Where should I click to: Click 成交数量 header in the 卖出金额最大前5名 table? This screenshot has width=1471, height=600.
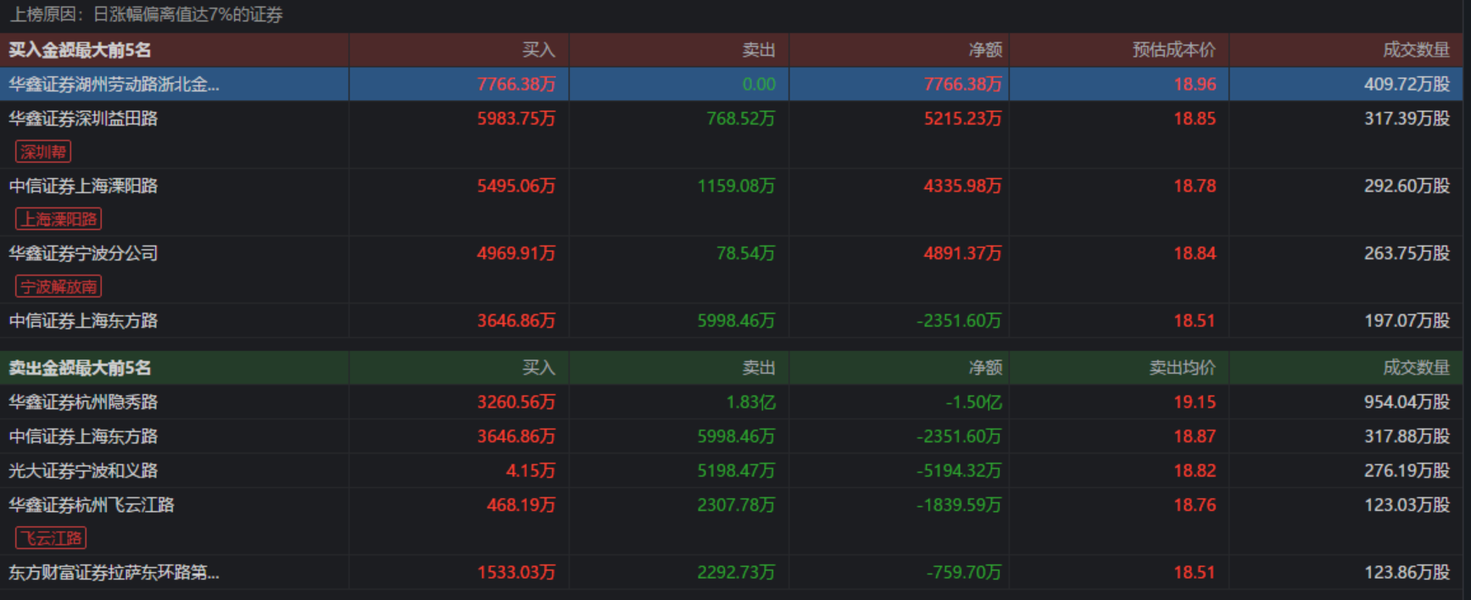tap(1416, 368)
